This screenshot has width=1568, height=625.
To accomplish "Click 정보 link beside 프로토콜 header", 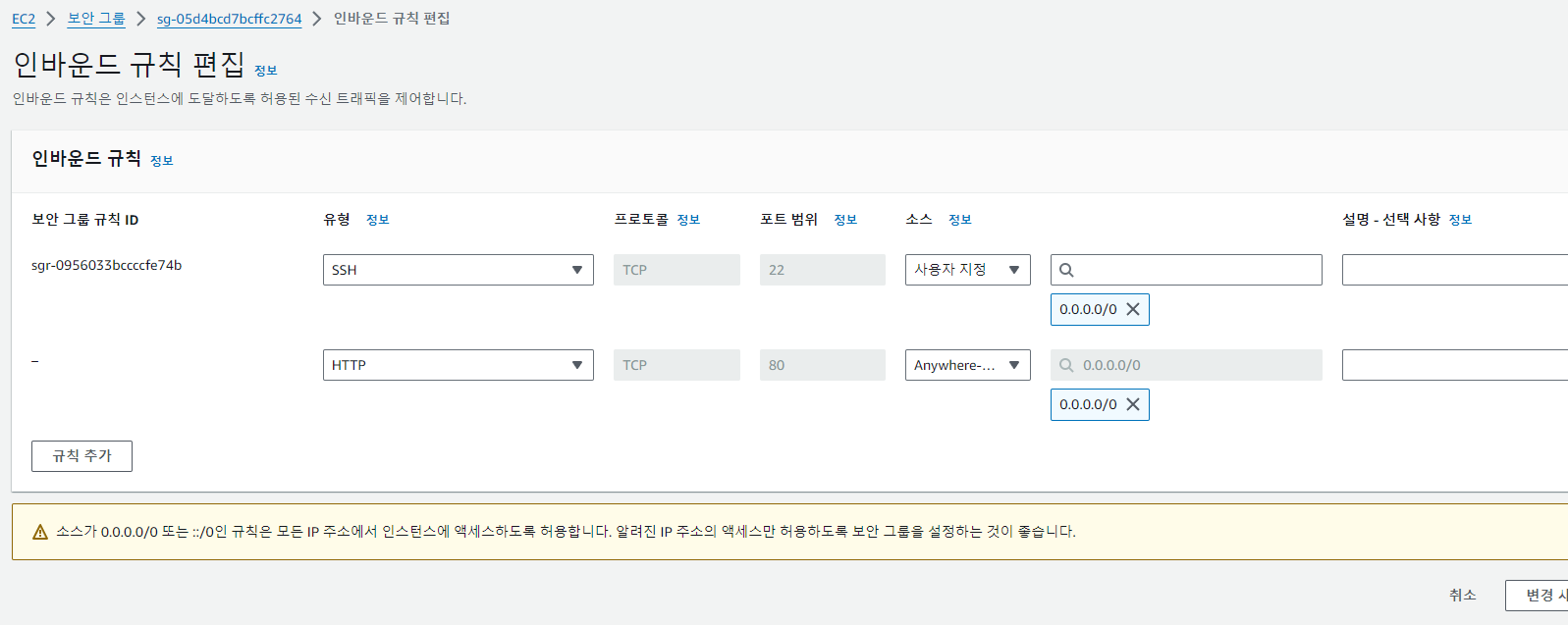I will pyautogui.click(x=688, y=220).
